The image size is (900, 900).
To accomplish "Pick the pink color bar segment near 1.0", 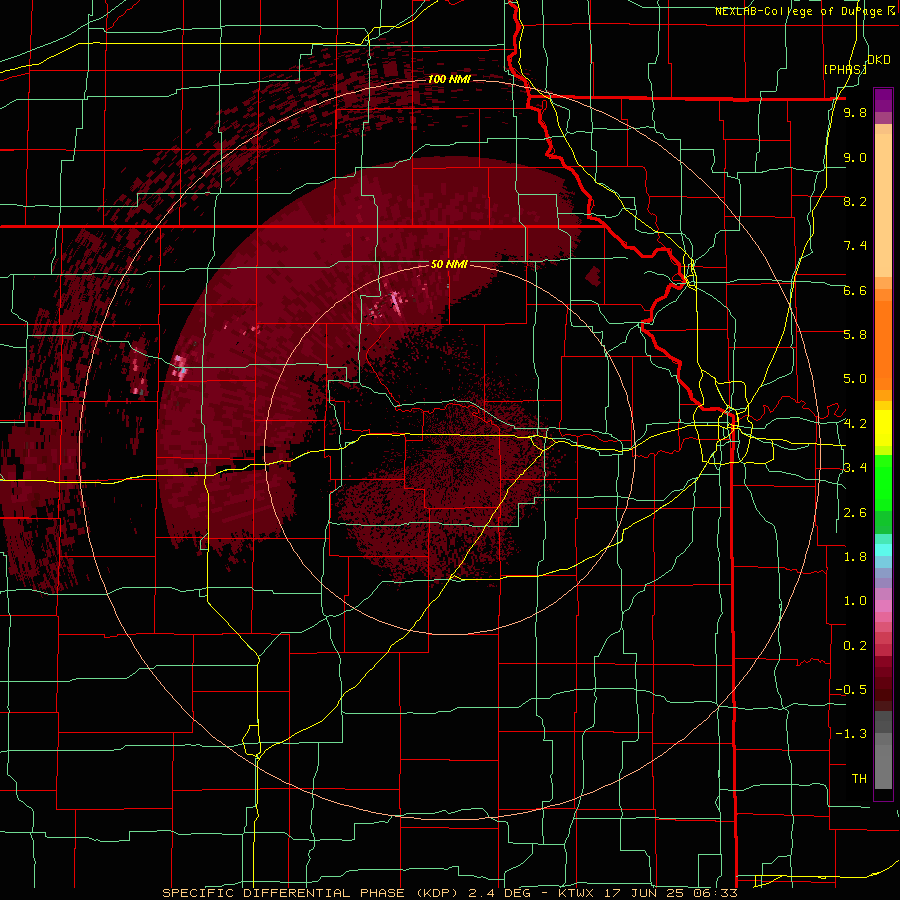I will click(x=883, y=606).
